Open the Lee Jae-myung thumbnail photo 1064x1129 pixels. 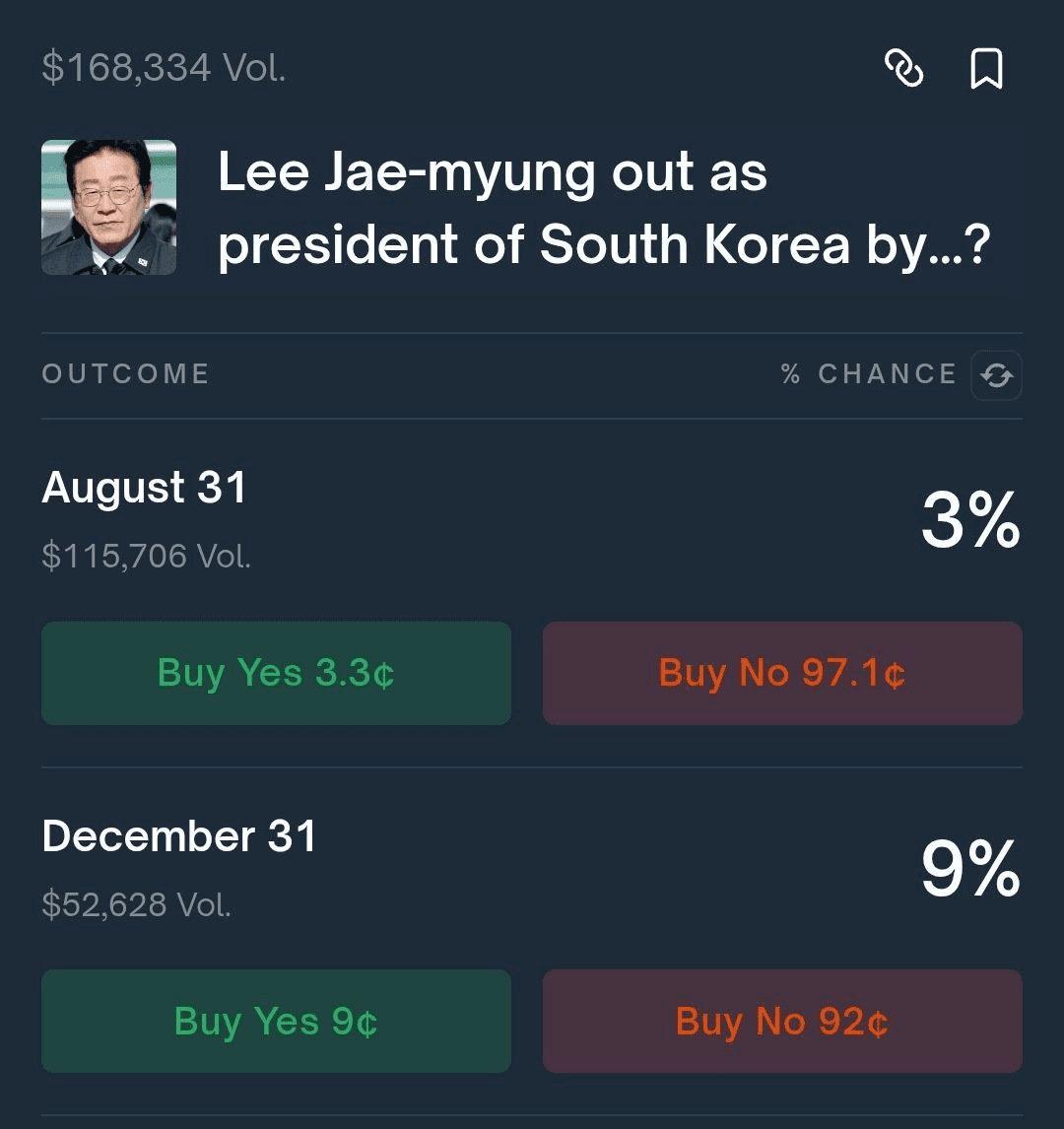click(108, 207)
